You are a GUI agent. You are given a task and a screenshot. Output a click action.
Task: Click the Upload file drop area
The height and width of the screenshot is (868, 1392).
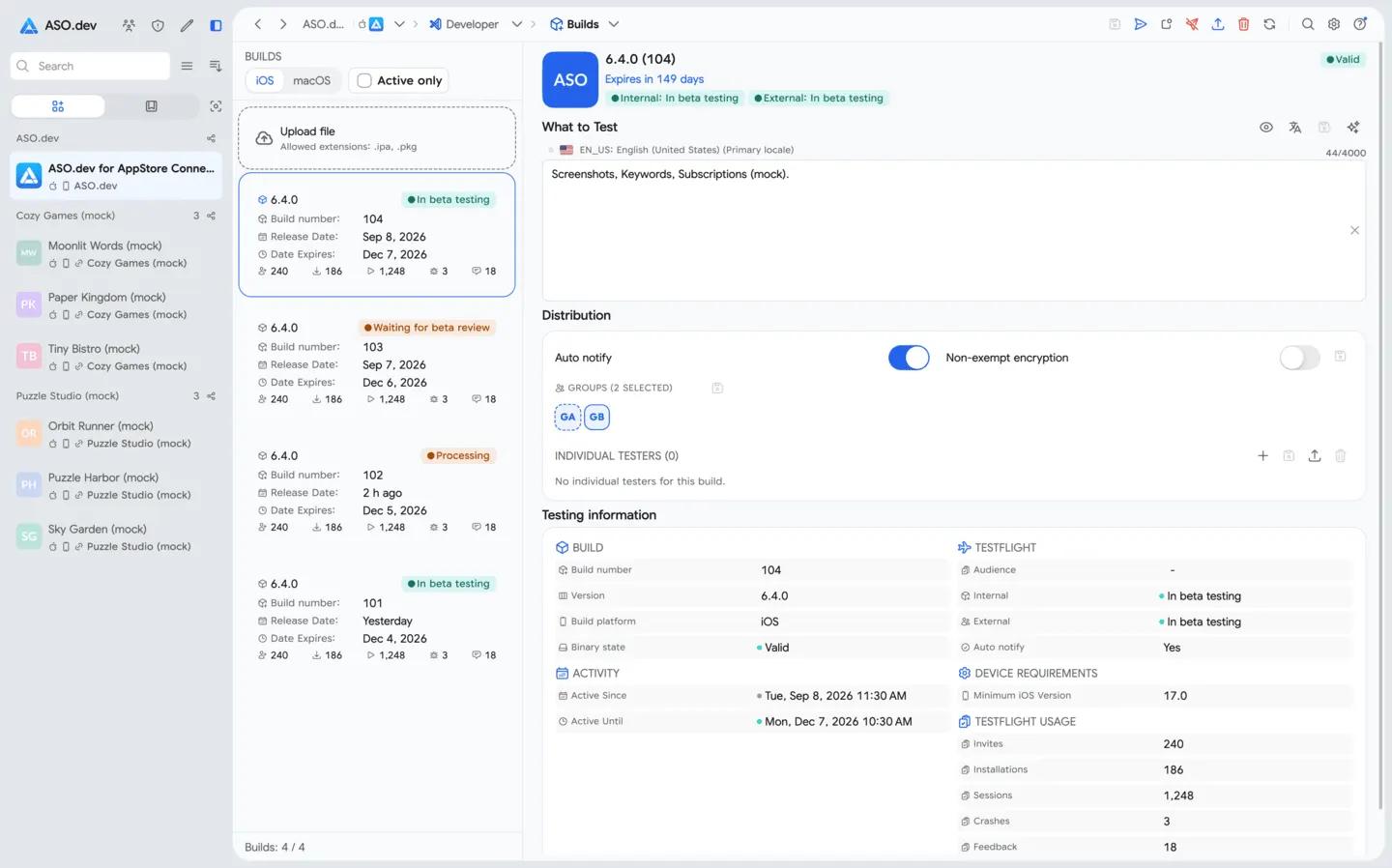(377, 138)
